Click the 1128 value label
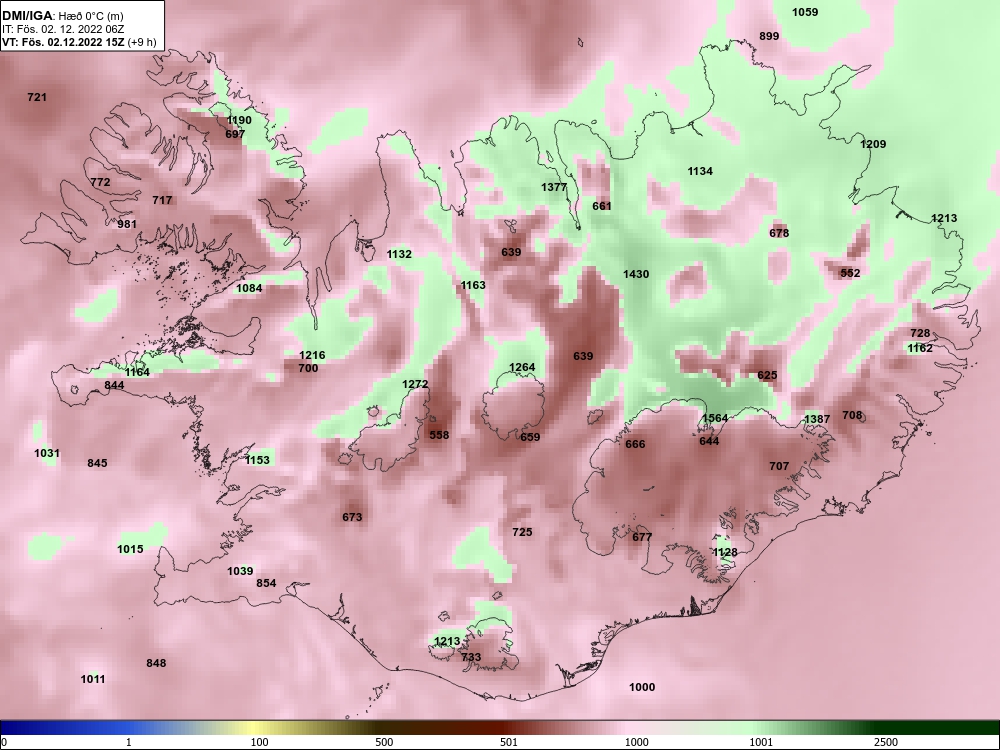The width and height of the screenshot is (1000, 750). [725, 553]
